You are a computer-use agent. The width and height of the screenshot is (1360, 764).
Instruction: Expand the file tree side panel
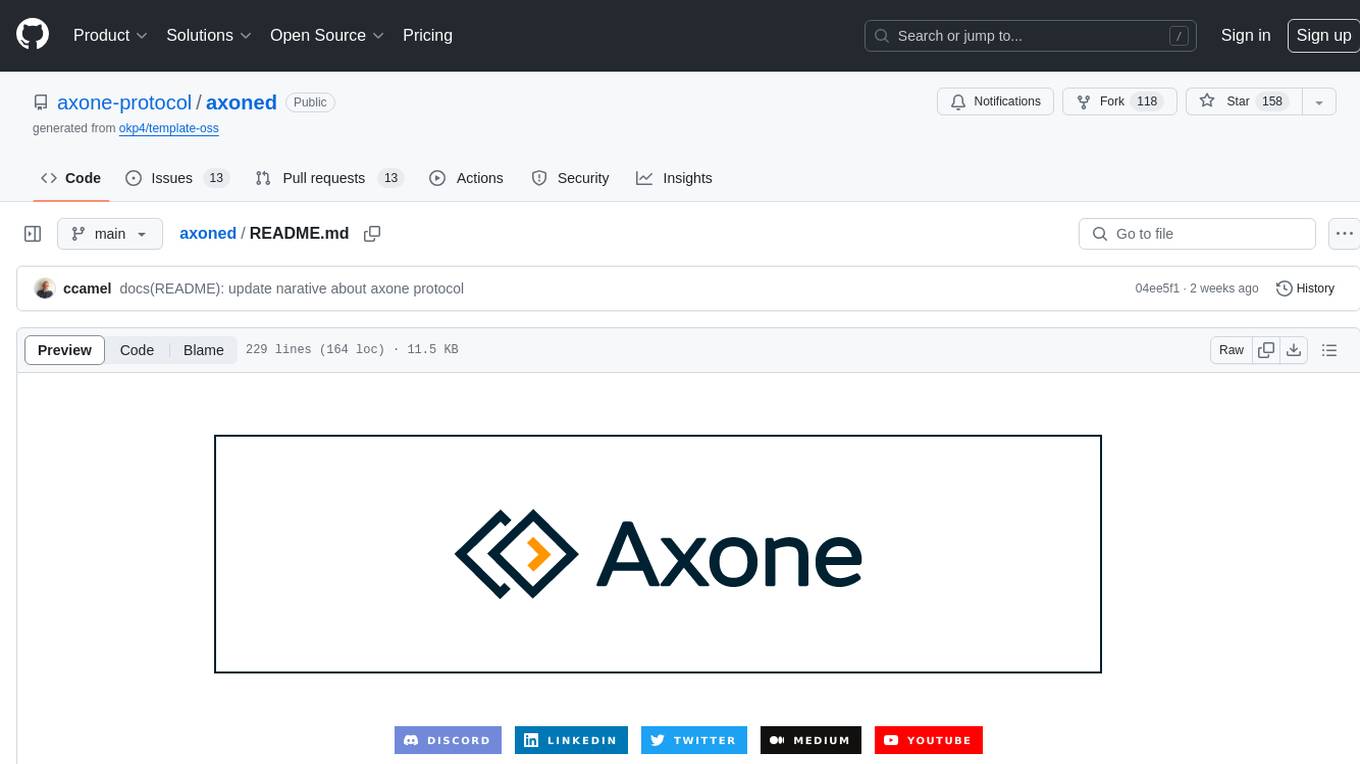(33, 234)
